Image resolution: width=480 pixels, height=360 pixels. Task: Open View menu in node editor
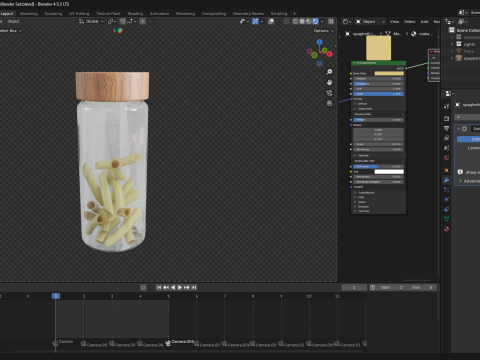tap(394, 22)
